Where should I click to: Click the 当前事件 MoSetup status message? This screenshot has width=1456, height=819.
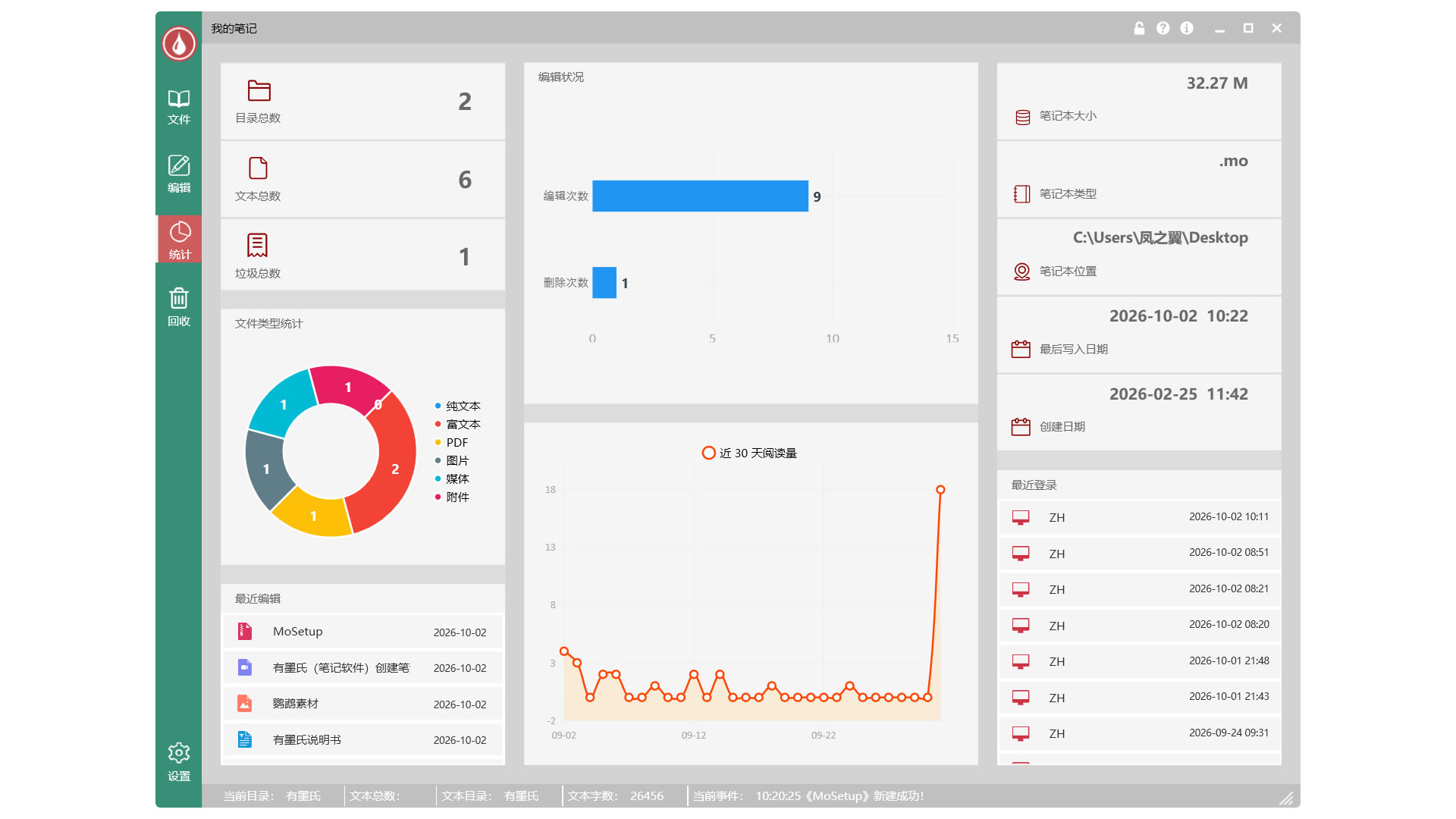click(808, 795)
